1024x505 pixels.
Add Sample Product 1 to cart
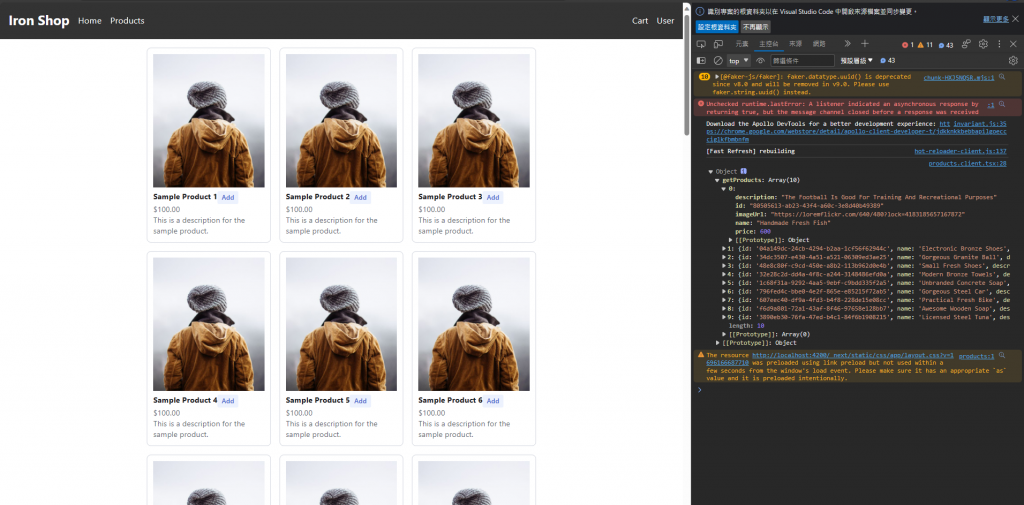228,197
